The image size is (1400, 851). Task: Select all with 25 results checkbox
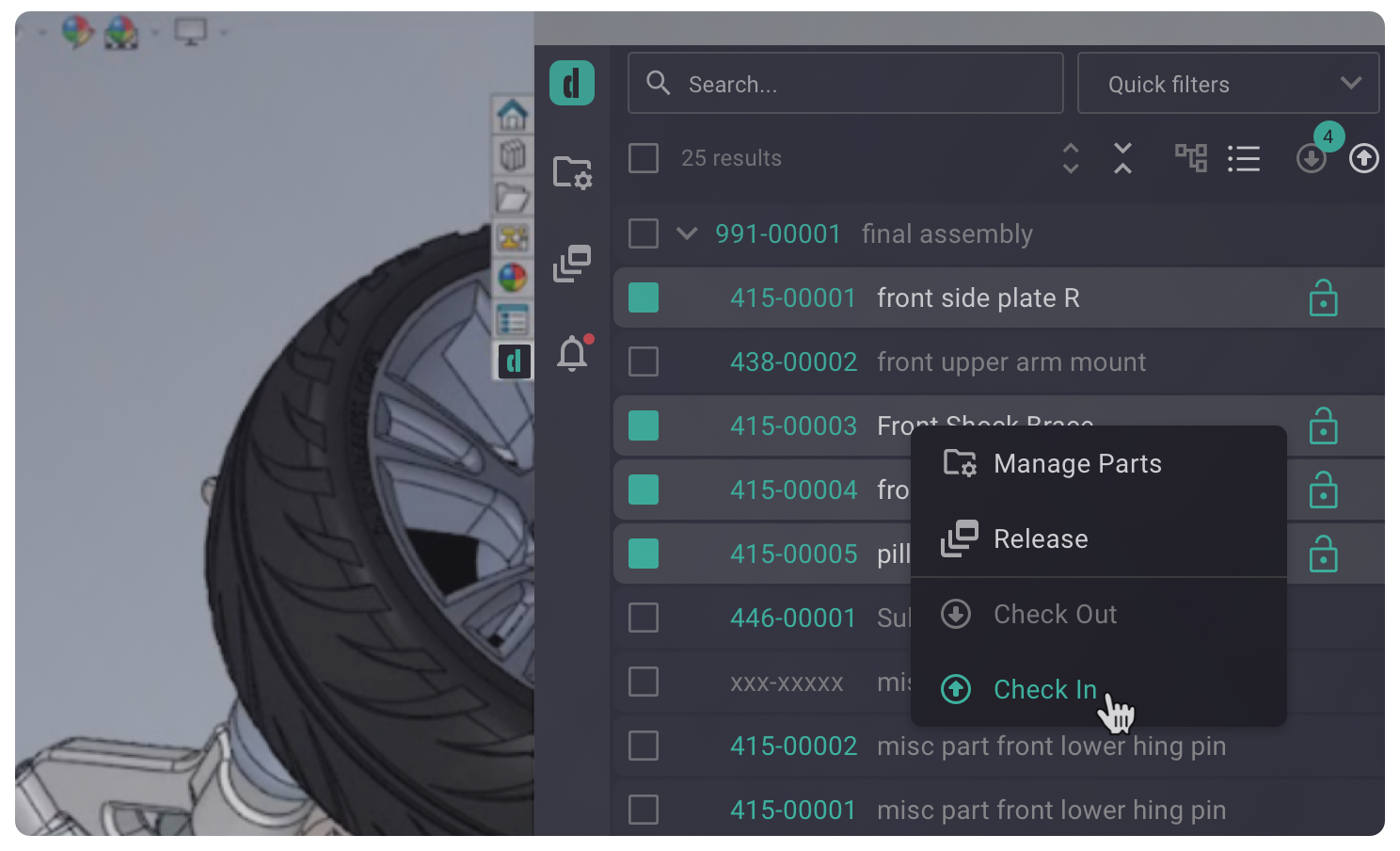pyautogui.click(x=644, y=158)
